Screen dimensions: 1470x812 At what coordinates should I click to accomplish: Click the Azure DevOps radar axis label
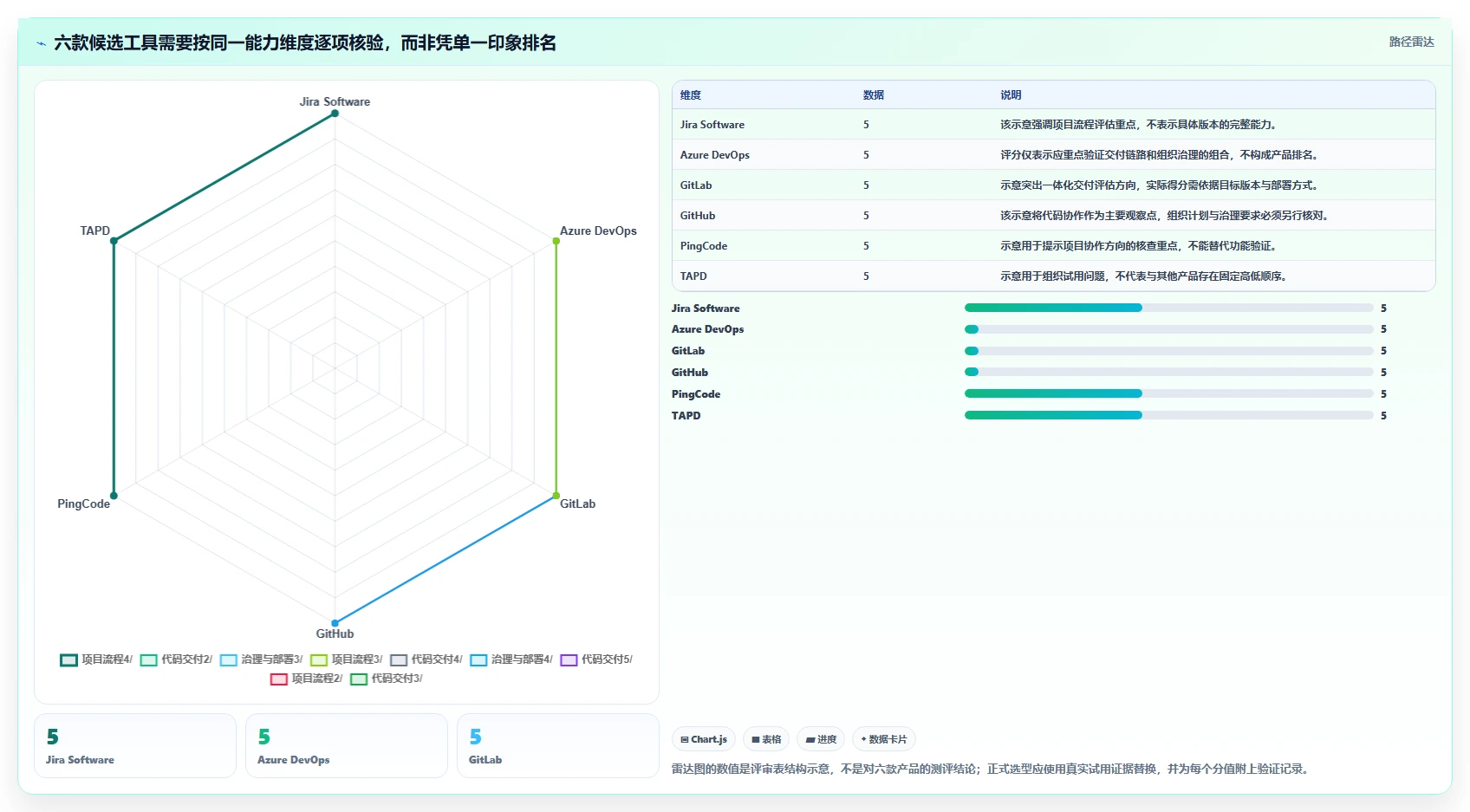[x=598, y=231]
